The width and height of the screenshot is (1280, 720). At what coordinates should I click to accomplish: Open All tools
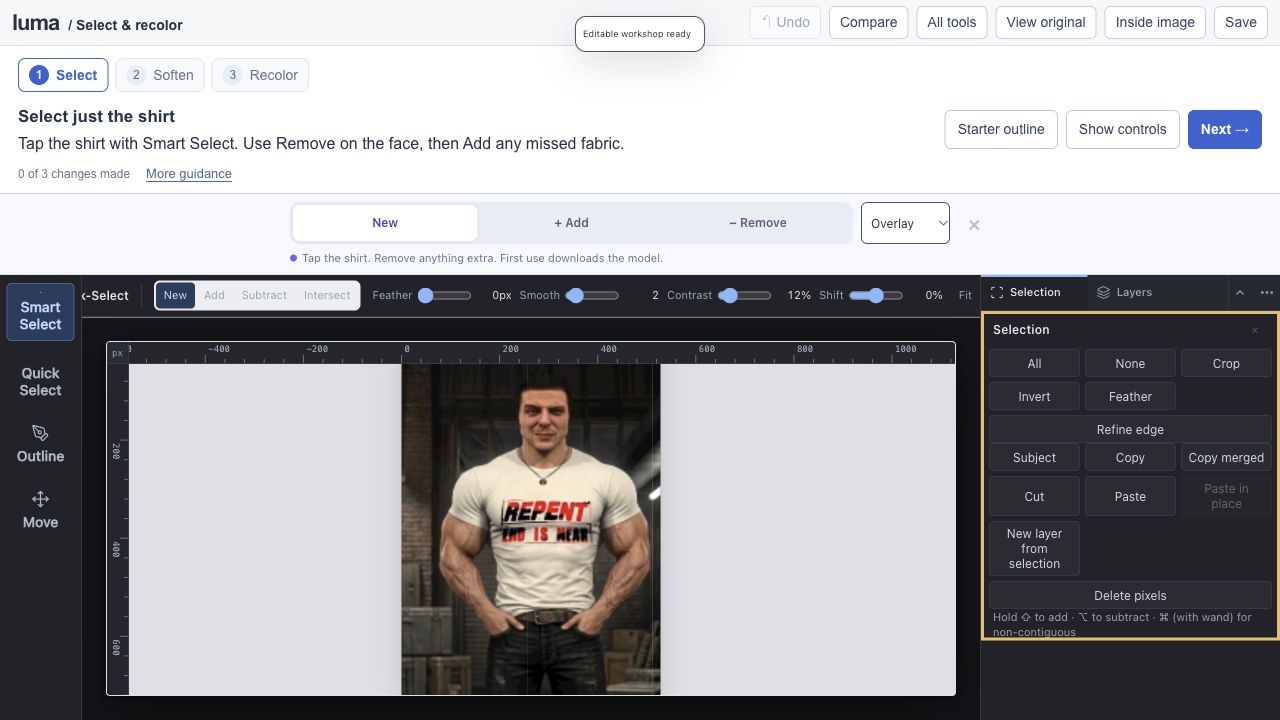952,22
